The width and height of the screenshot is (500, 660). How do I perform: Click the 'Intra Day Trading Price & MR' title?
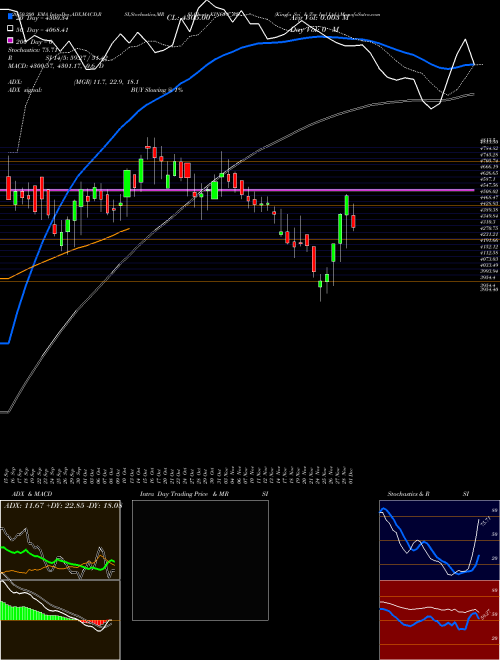[185, 494]
